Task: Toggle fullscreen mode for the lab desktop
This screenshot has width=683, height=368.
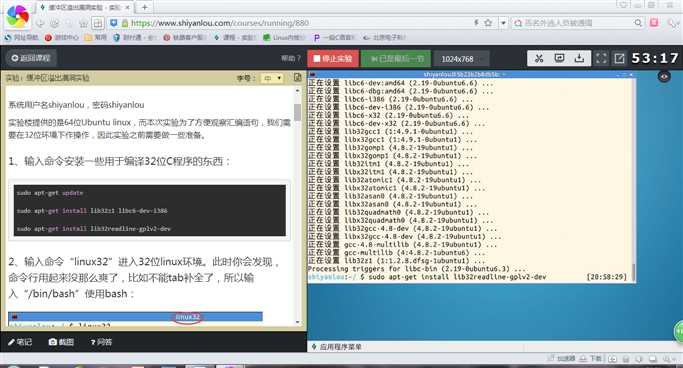Action: (x=601, y=58)
